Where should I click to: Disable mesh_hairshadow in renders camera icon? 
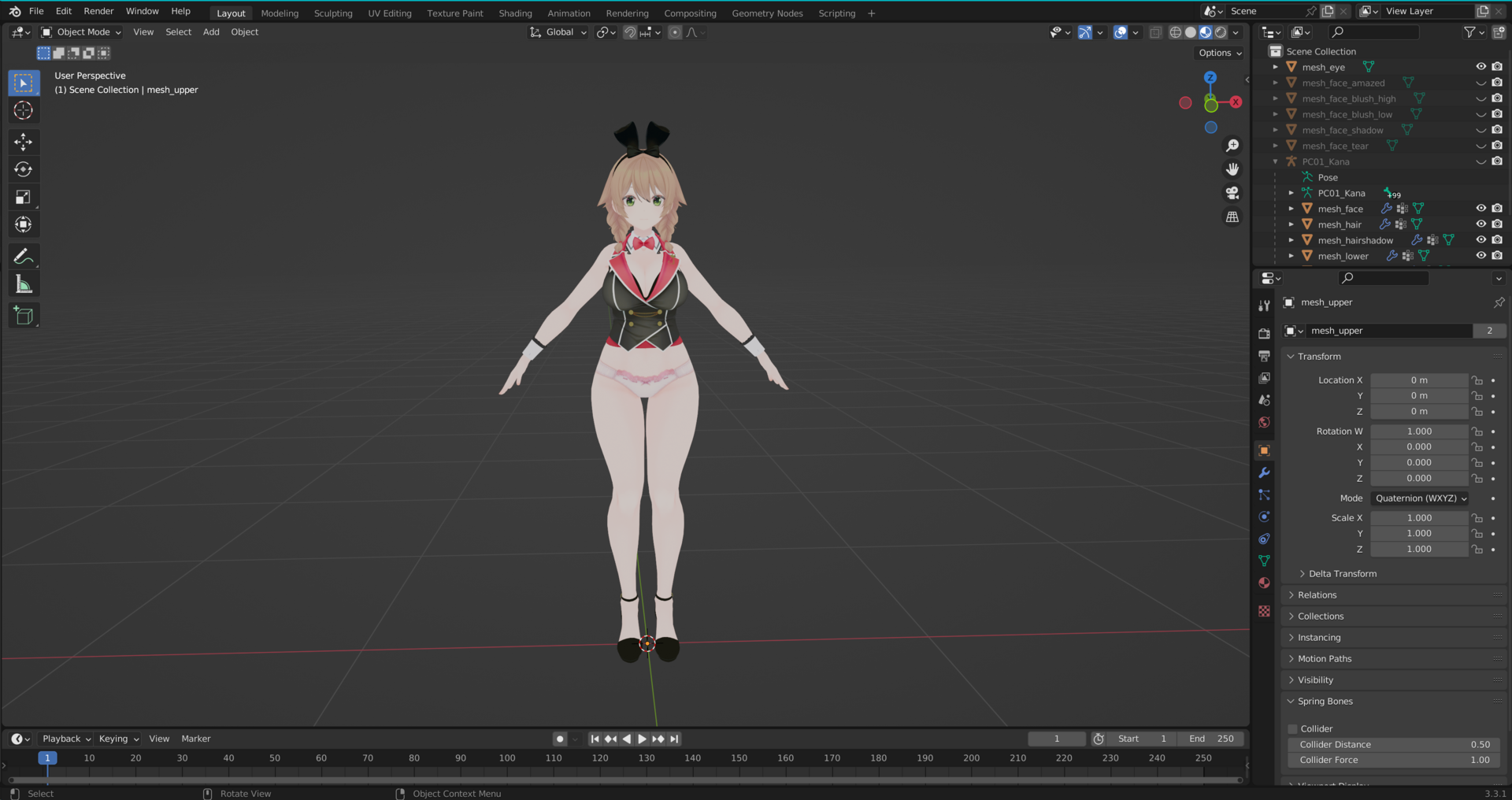[x=1497, y=240]
